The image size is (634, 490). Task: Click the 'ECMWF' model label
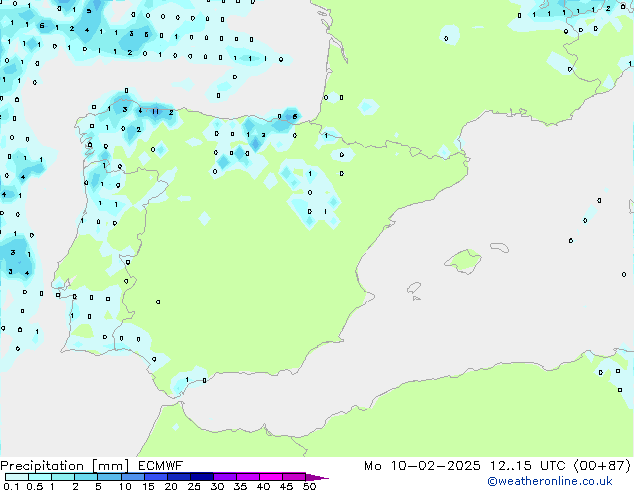click(161, 466)
